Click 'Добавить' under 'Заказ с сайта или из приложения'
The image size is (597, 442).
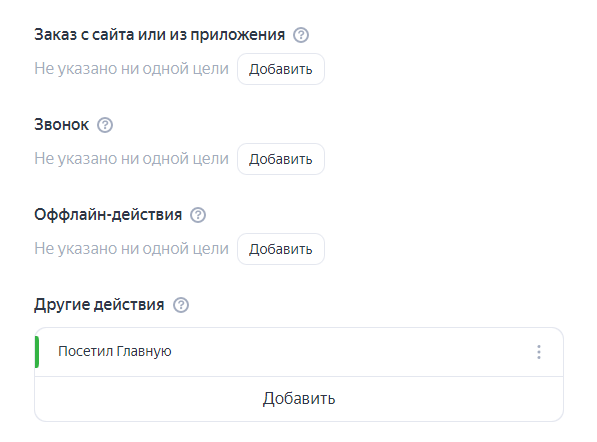(x=281, y=69)
